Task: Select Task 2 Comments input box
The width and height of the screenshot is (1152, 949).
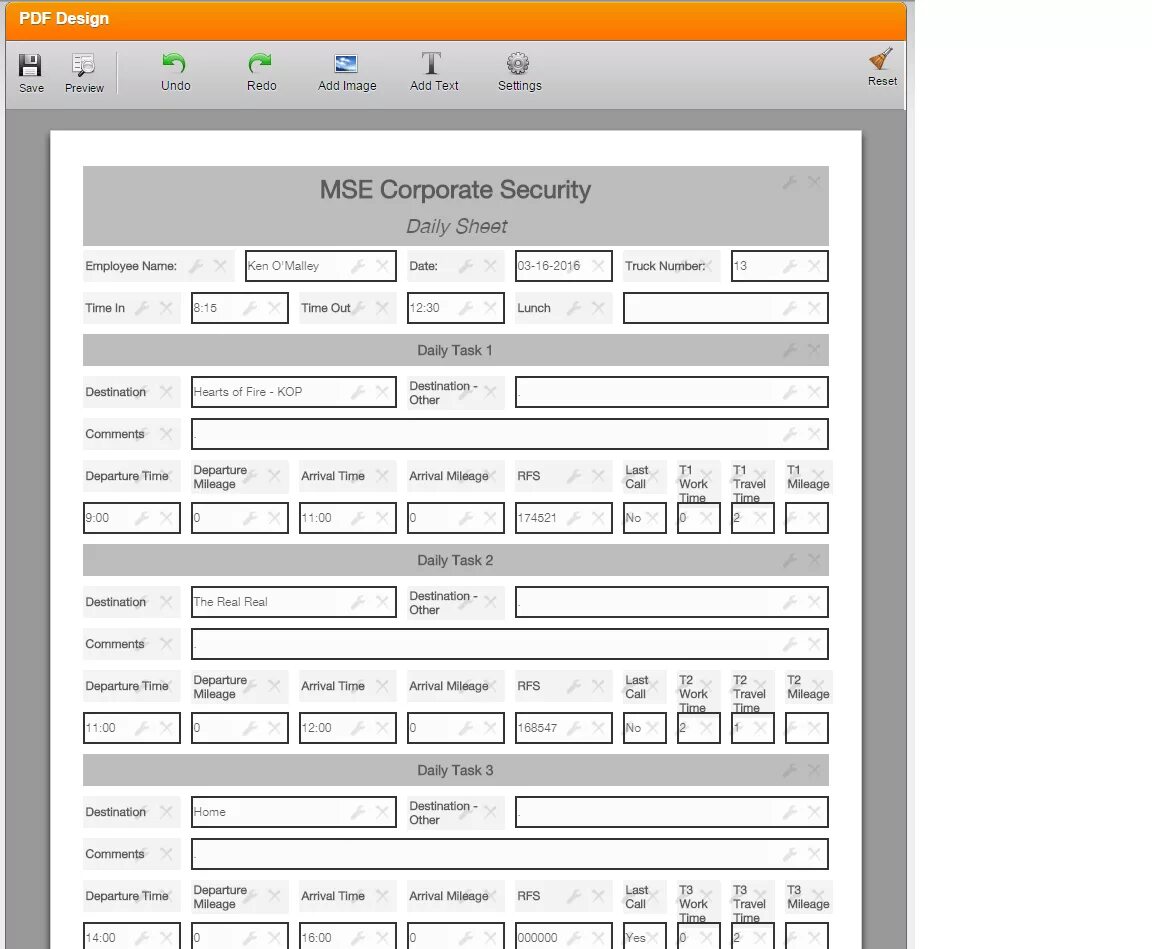Action: [x=510, y=643]
